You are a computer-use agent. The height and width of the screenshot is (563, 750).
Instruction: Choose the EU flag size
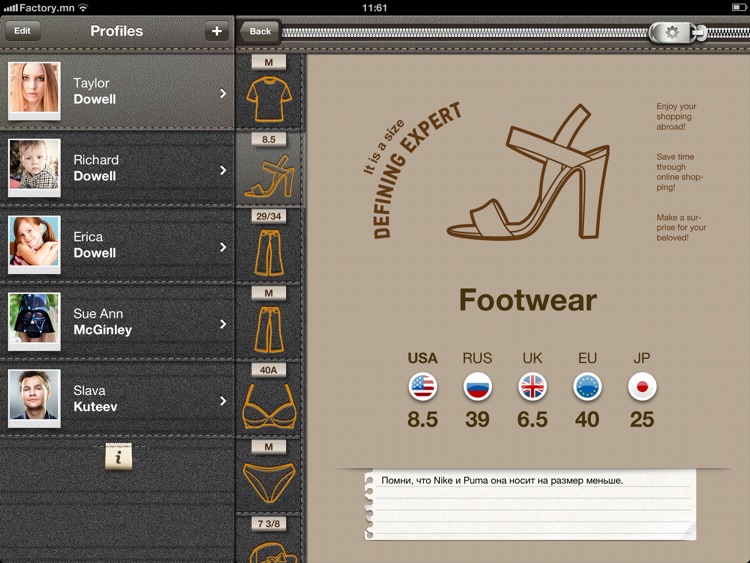(587, 386)
